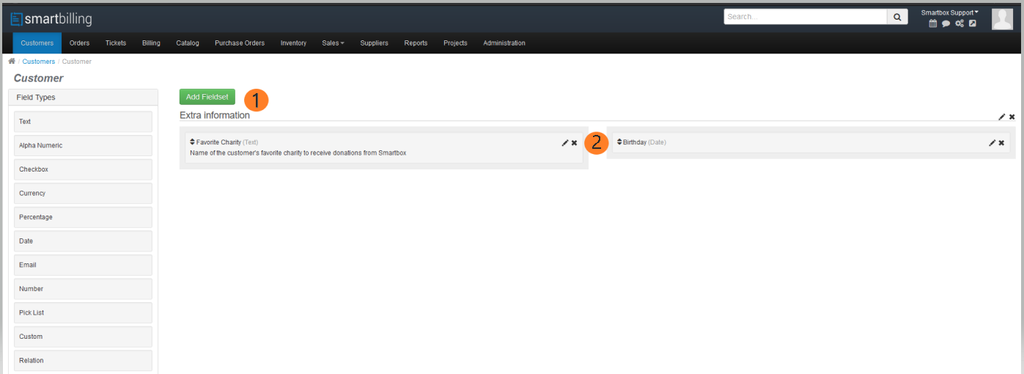
Task: Edit the Extra information fieldset with pencil icon
Action: 1002,117
